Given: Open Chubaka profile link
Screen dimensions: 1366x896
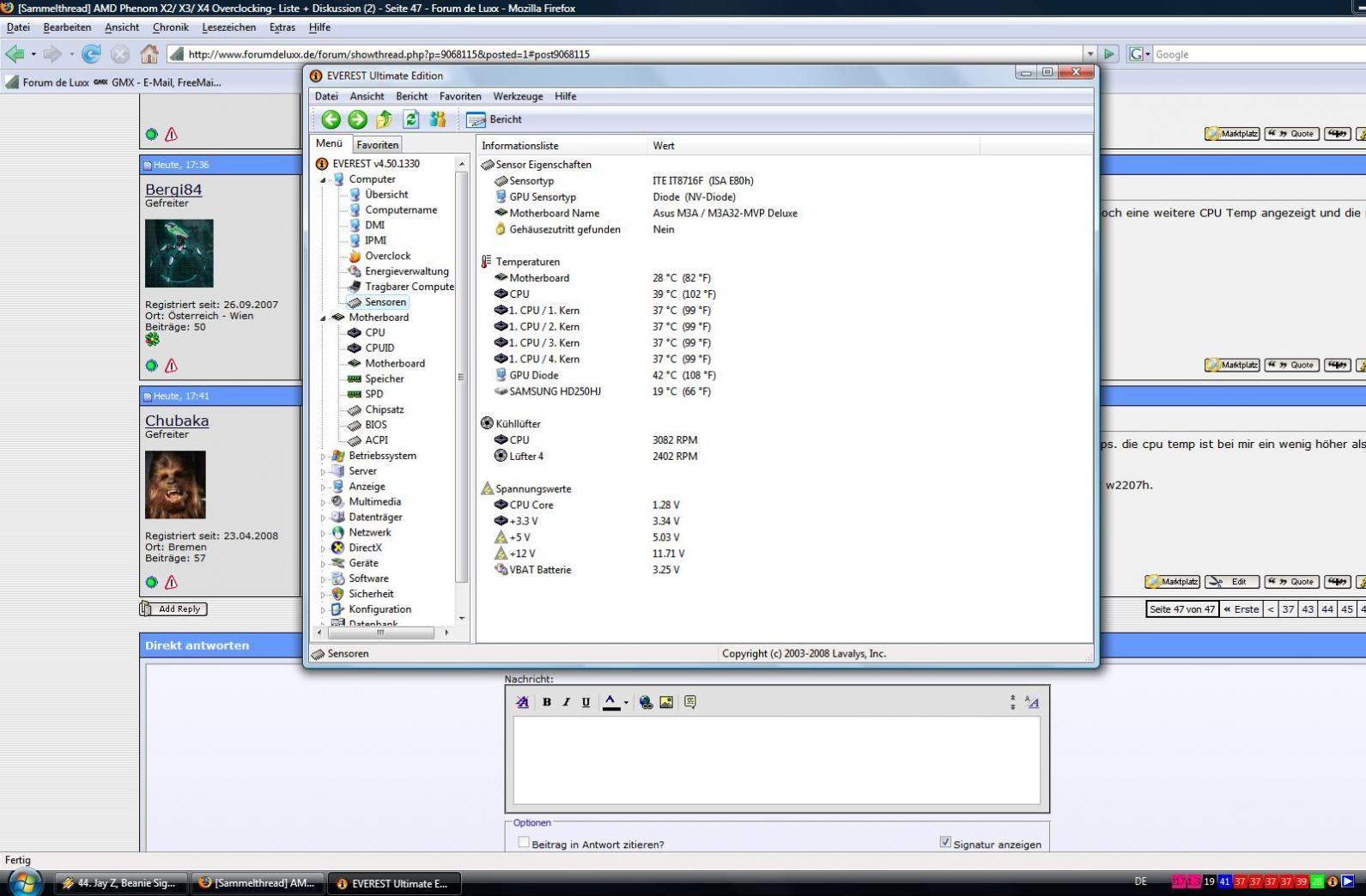Looking at the screenshot, I should click(177, 421).
